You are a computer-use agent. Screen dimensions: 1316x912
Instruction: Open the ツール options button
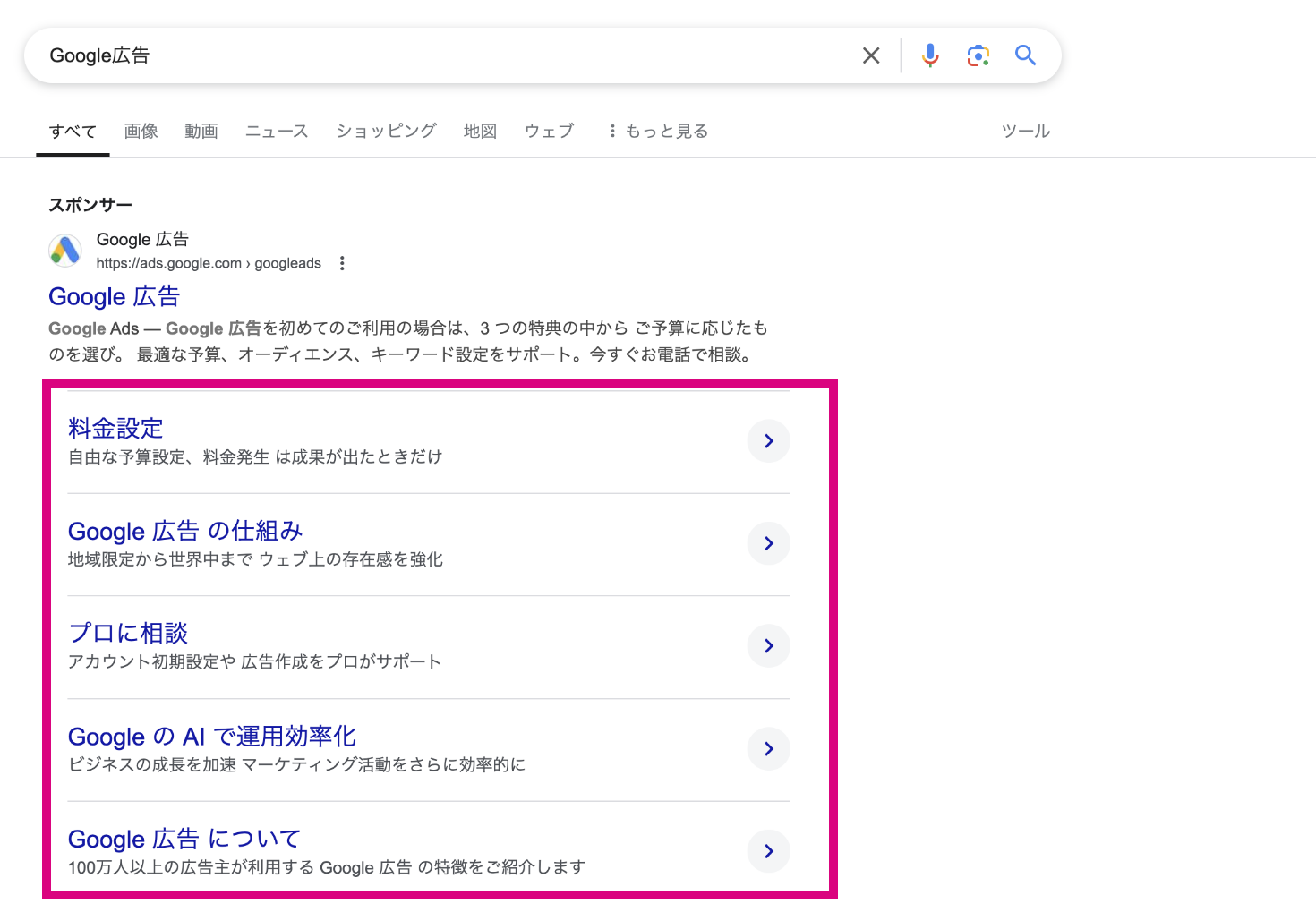point(1025,132)
